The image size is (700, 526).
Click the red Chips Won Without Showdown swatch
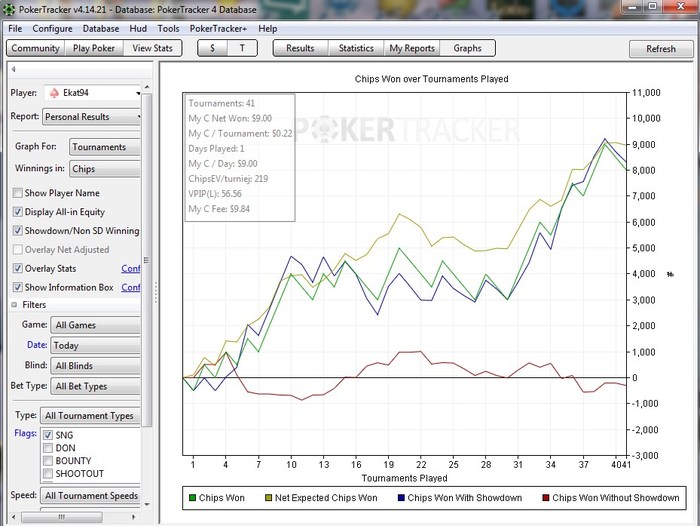pos(546,497)
